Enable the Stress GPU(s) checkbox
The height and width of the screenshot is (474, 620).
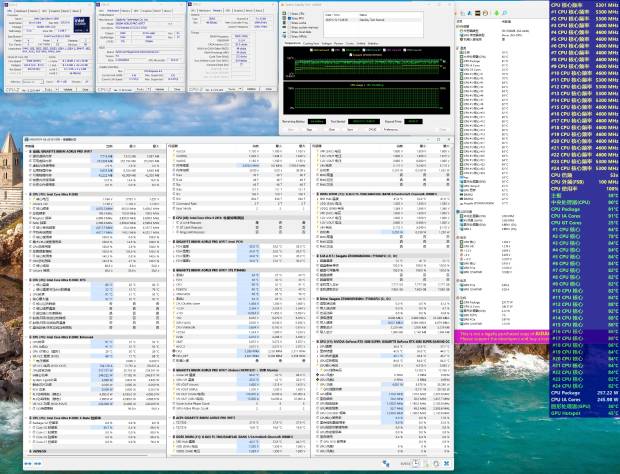[289, 36]
